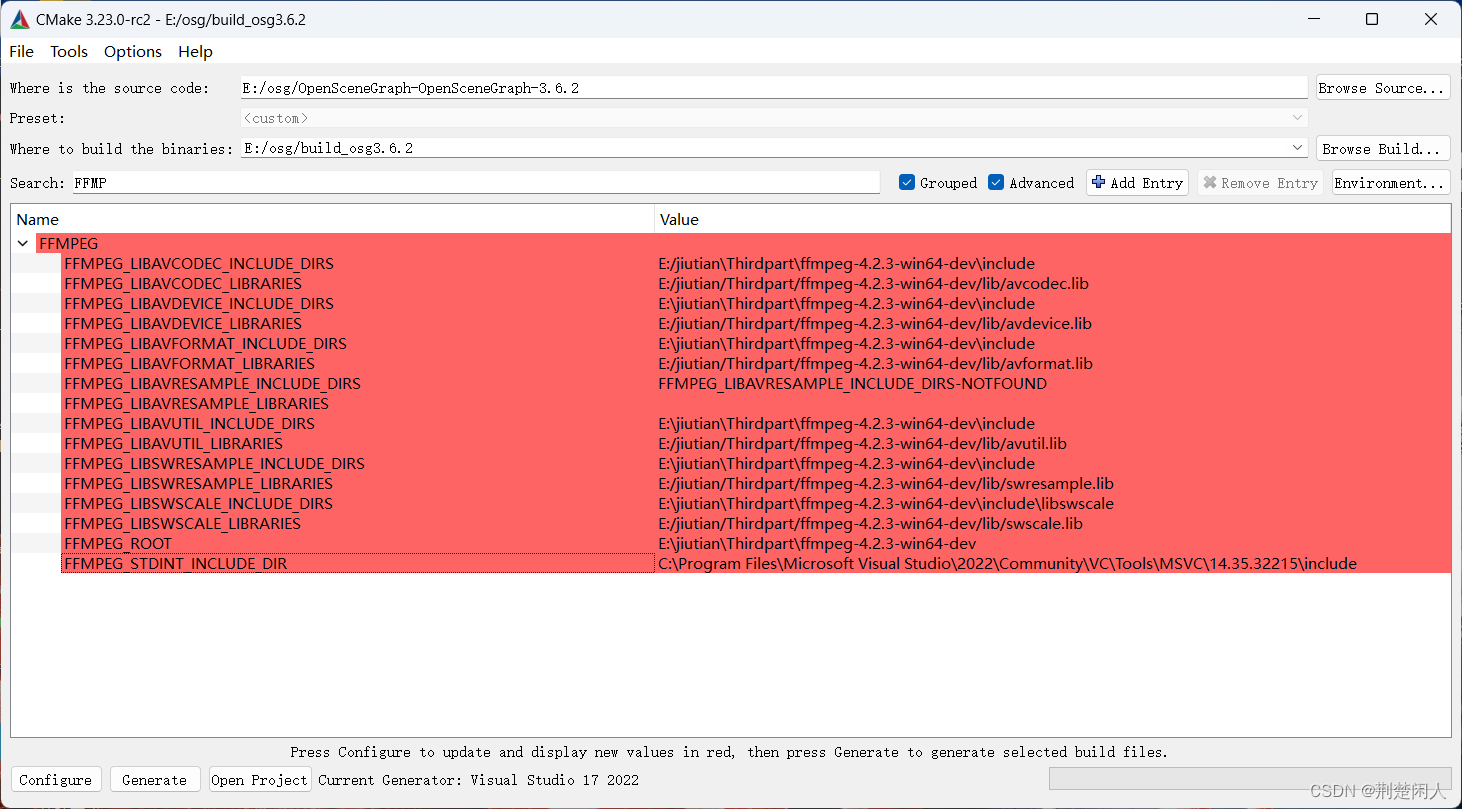Click the swscale.lib value cell
Viewport: 1462px width, 809px height.
[x=870, y=524]
